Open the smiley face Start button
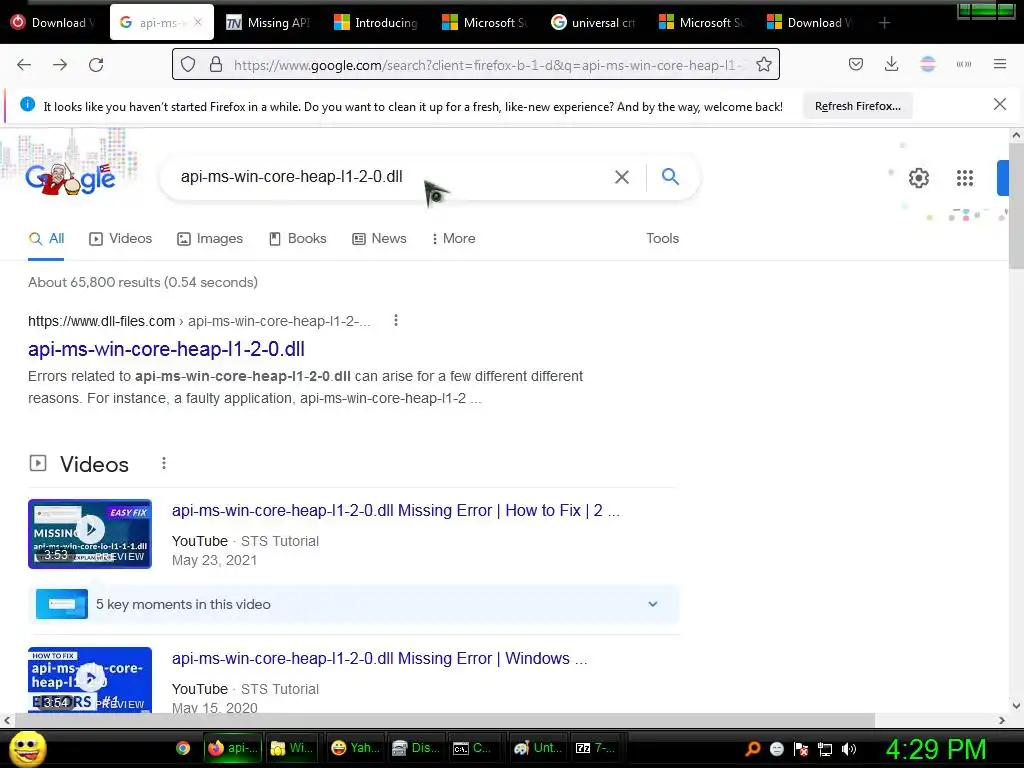This screenshot has width=1024, height=768. (27, 749)
